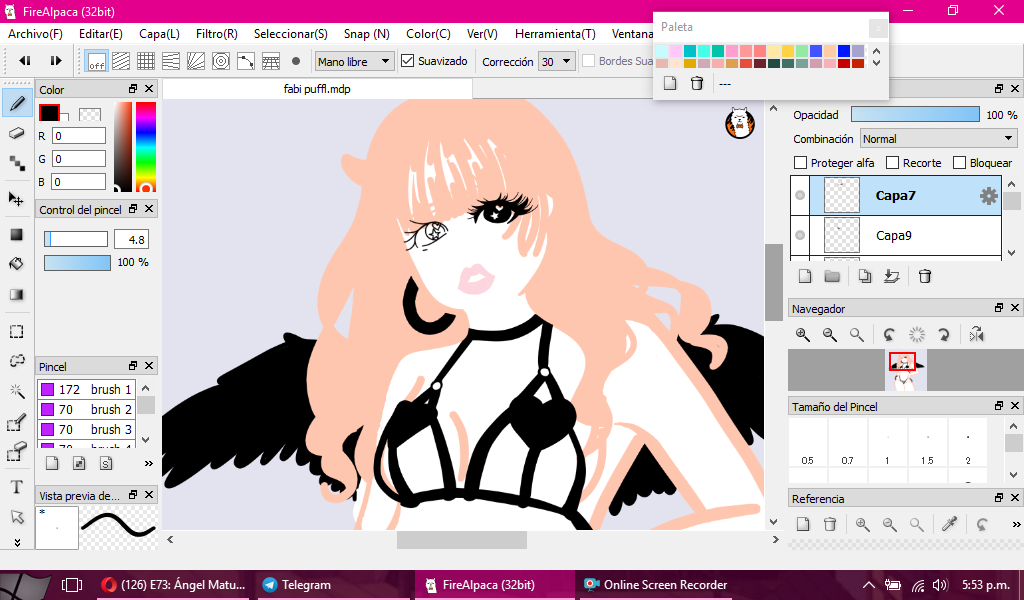This screenshot has height=600, width=1024.
Task: Duplicate the current layer
Action: (x=865, y=276)
